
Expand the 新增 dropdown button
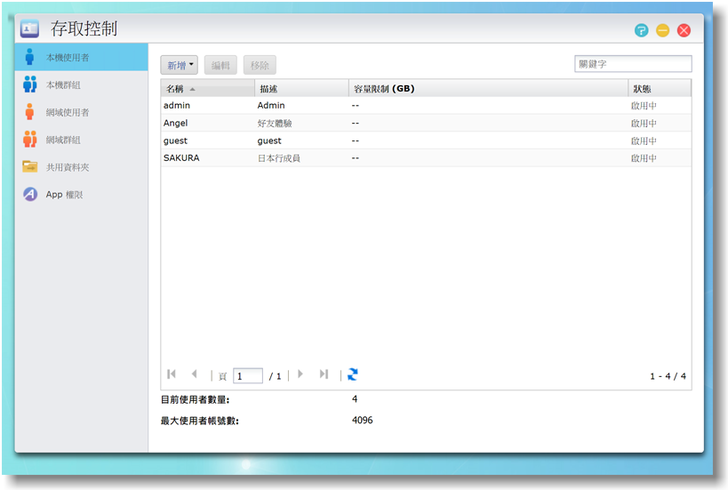click(x=180, y=65)
